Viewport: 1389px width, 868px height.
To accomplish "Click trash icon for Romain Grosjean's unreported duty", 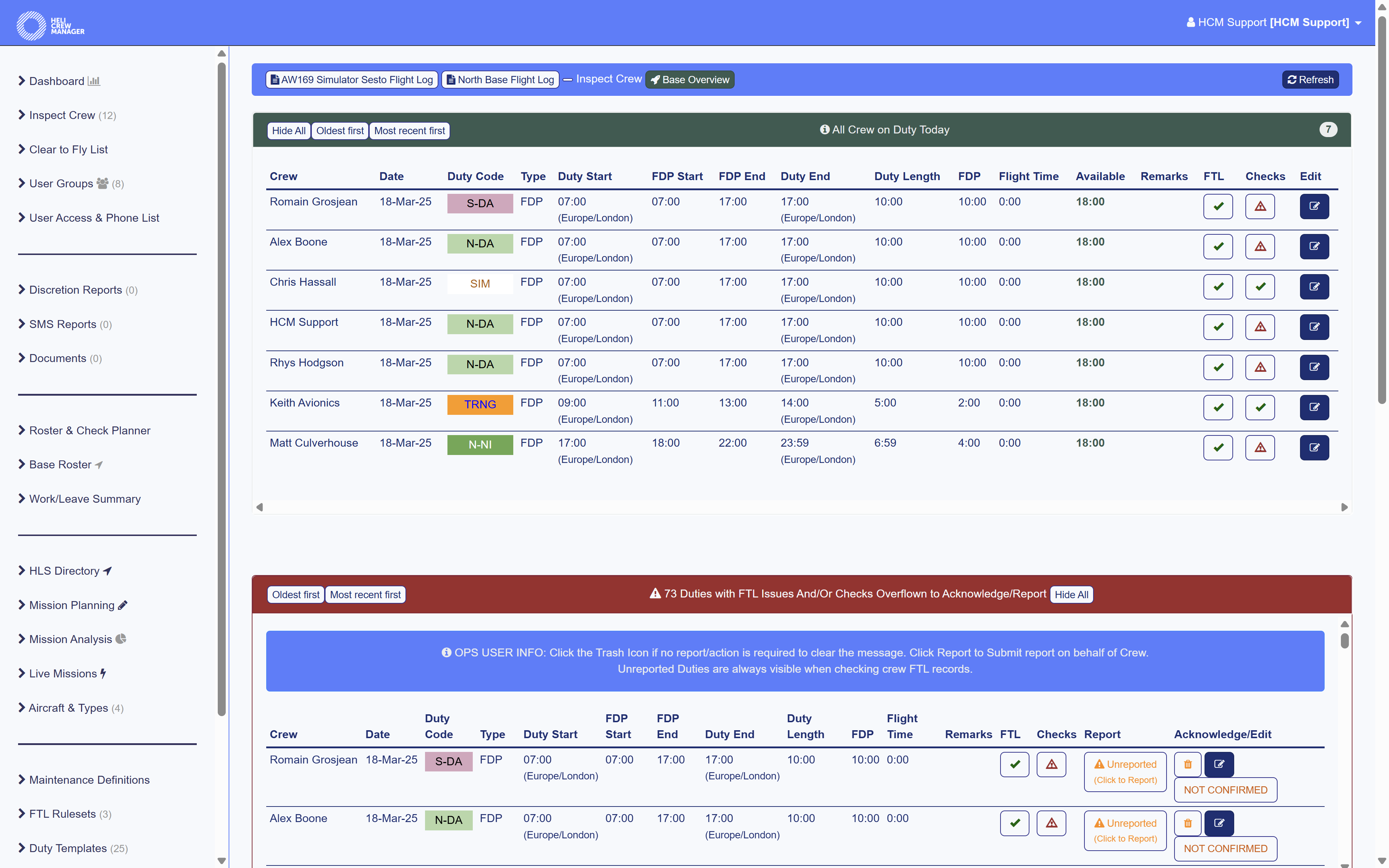I will [x=1188, y=764].
